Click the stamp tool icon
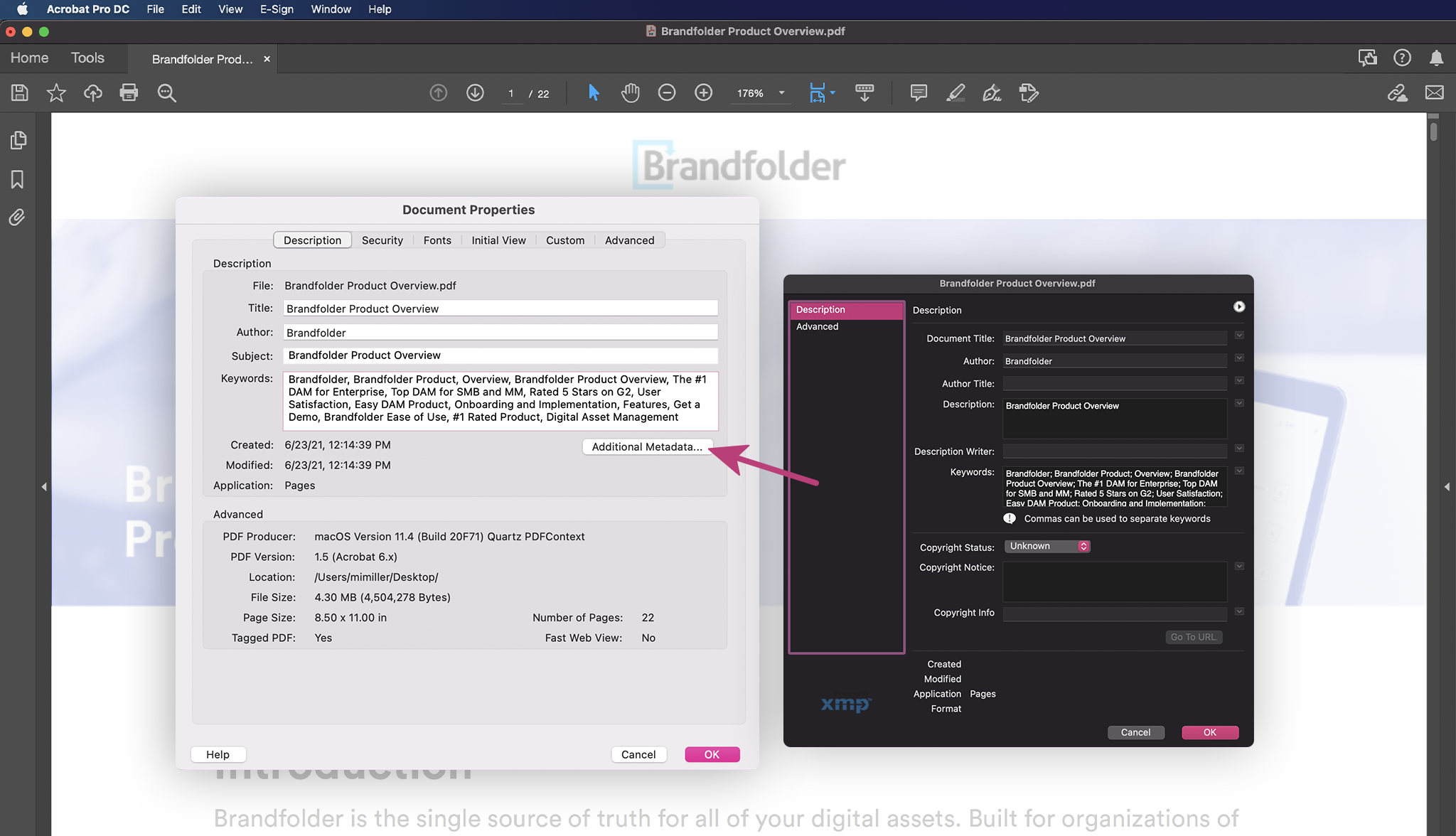 [1029, 92]
